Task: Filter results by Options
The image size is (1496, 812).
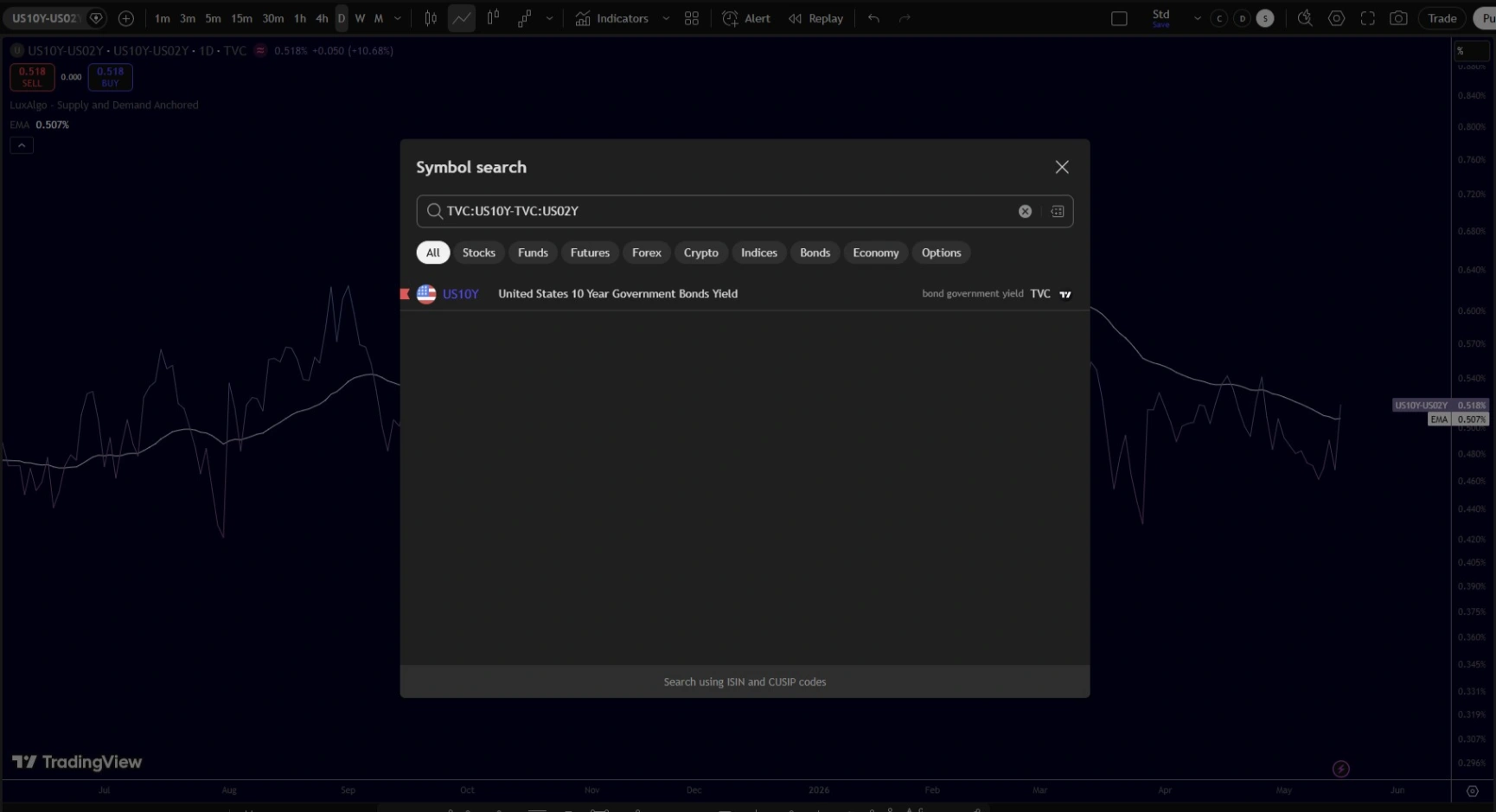Action: 942,253
